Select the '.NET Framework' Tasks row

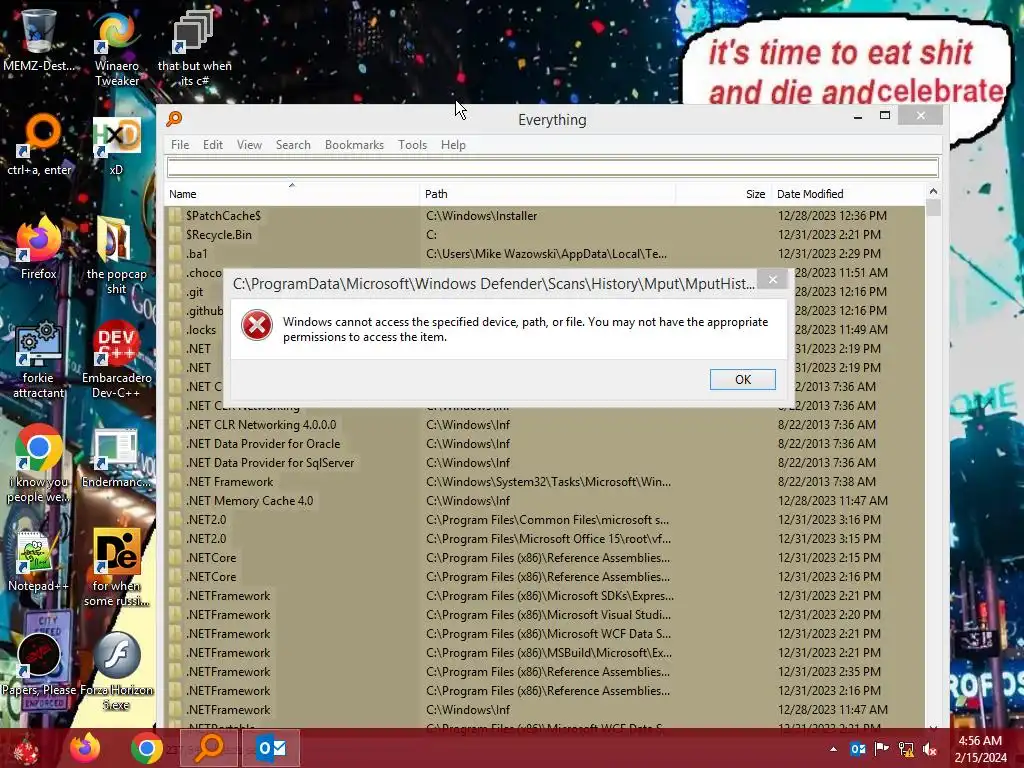point(545,482)
